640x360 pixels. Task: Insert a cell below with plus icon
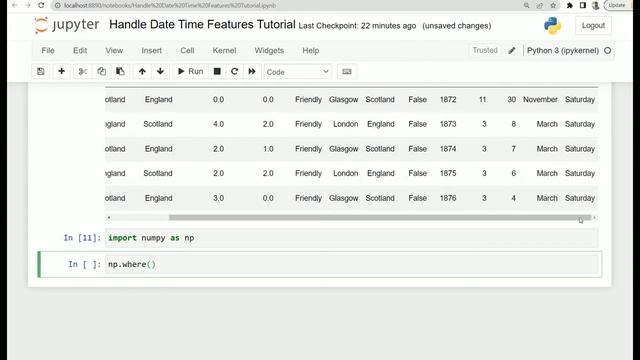[61, 71]
